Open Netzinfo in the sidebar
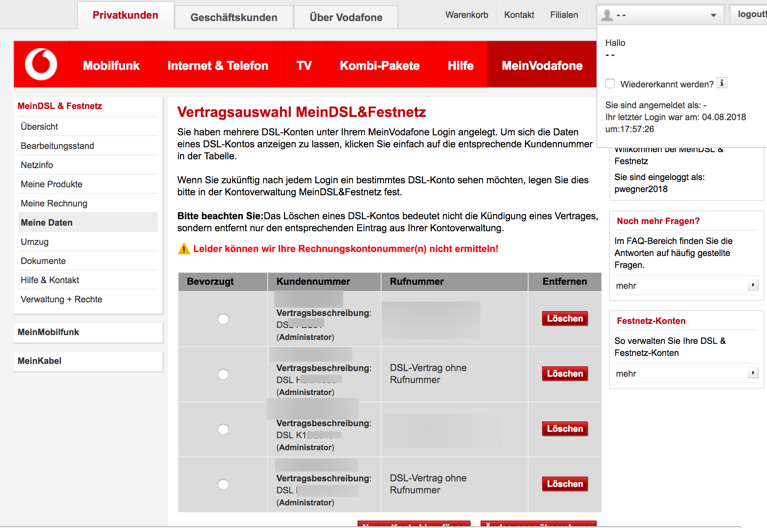The height and width of the screenshot is (528, 767). pyautogui.click(x=37, y=165)
